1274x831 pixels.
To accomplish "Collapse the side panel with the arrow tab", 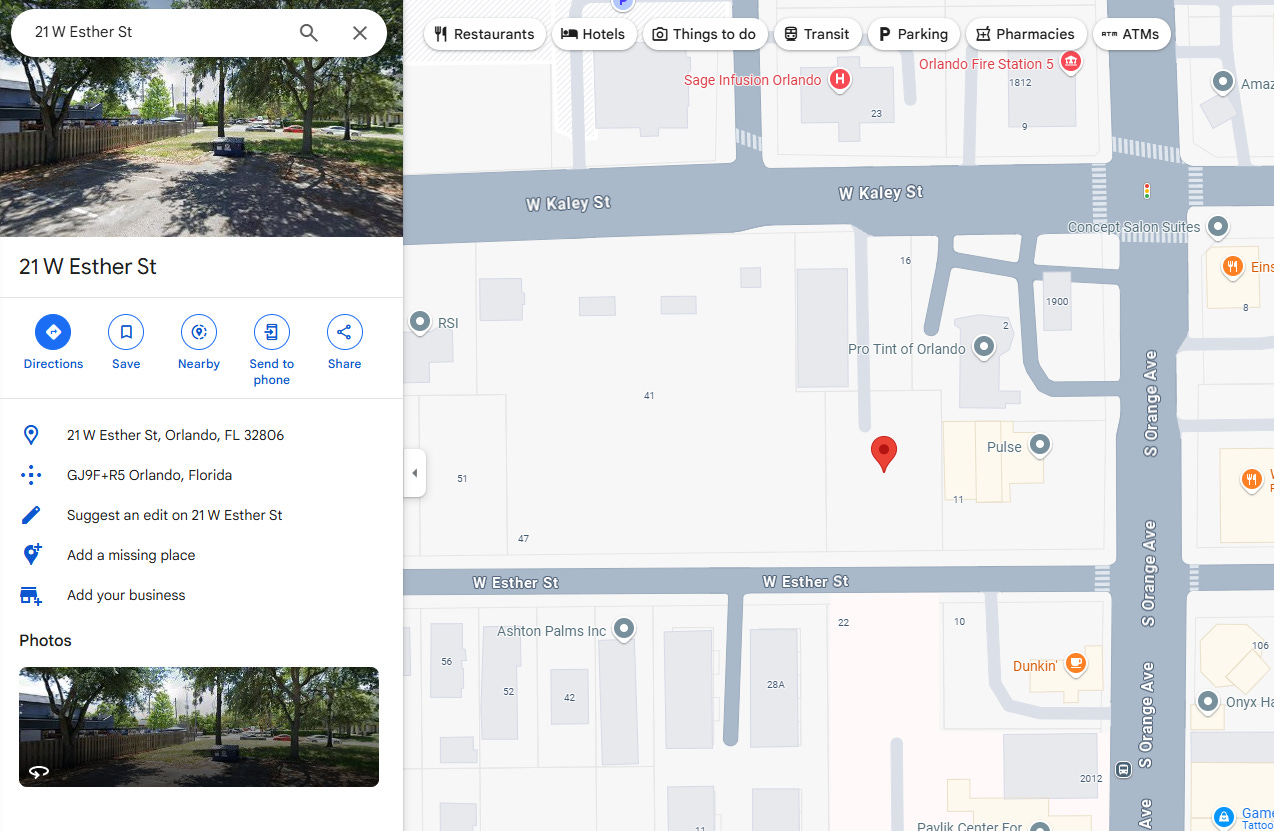I will pyautogui.click(x=415, y=473).
